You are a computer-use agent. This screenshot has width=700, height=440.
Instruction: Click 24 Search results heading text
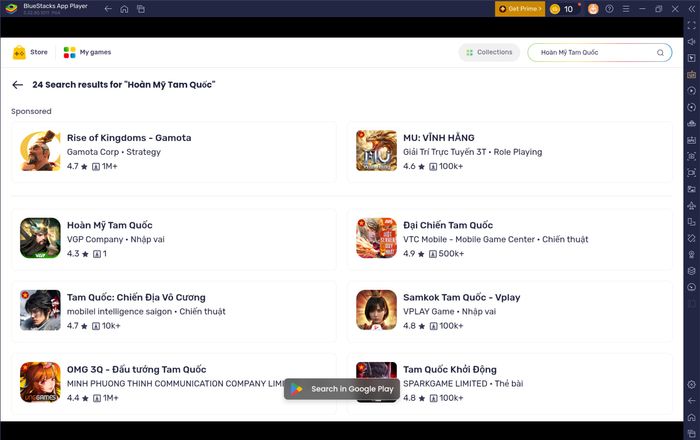click(124, 85)
